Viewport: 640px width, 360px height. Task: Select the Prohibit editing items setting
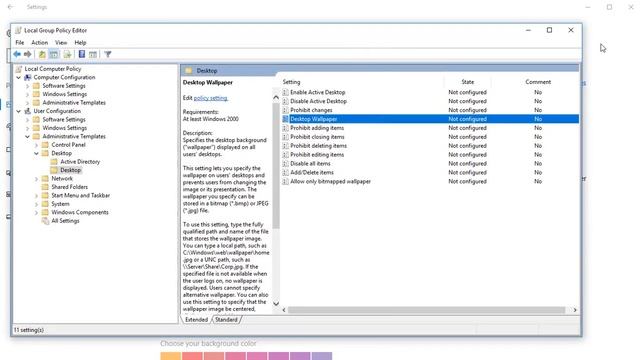(317, 155)
